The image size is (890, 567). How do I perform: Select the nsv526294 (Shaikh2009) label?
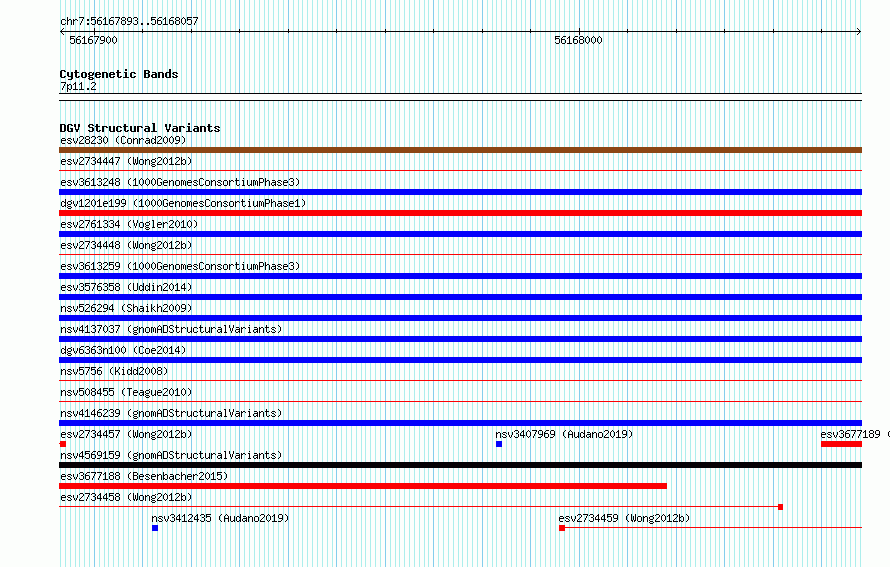coord(126,308)
